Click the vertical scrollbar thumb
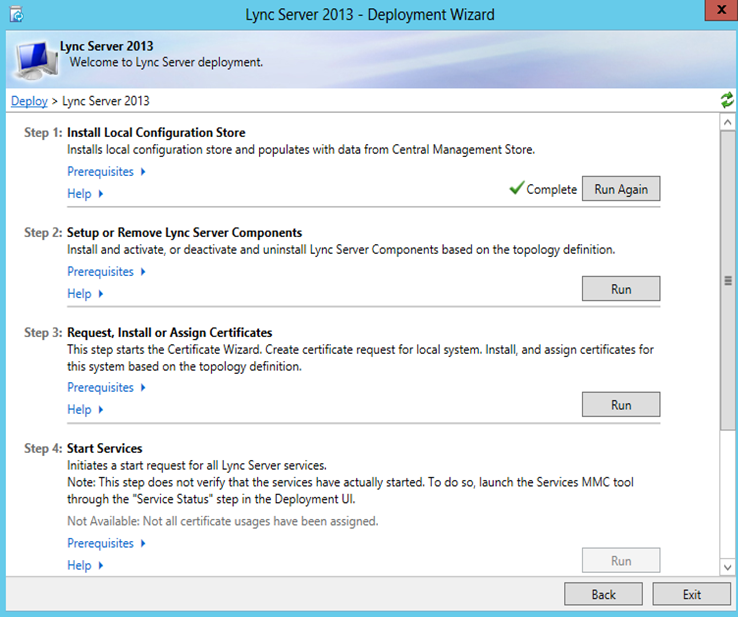 tap(727, 280)
